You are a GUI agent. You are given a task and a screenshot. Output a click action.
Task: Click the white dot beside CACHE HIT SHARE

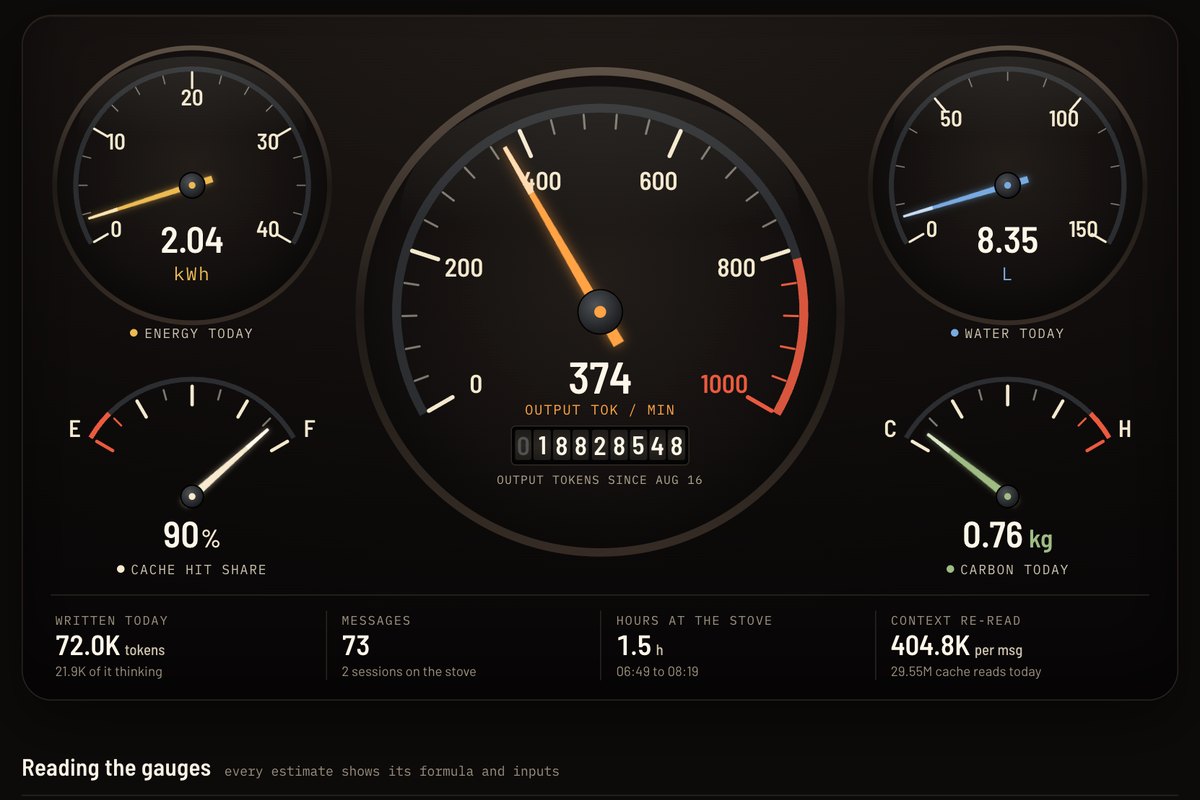point(121,569)
